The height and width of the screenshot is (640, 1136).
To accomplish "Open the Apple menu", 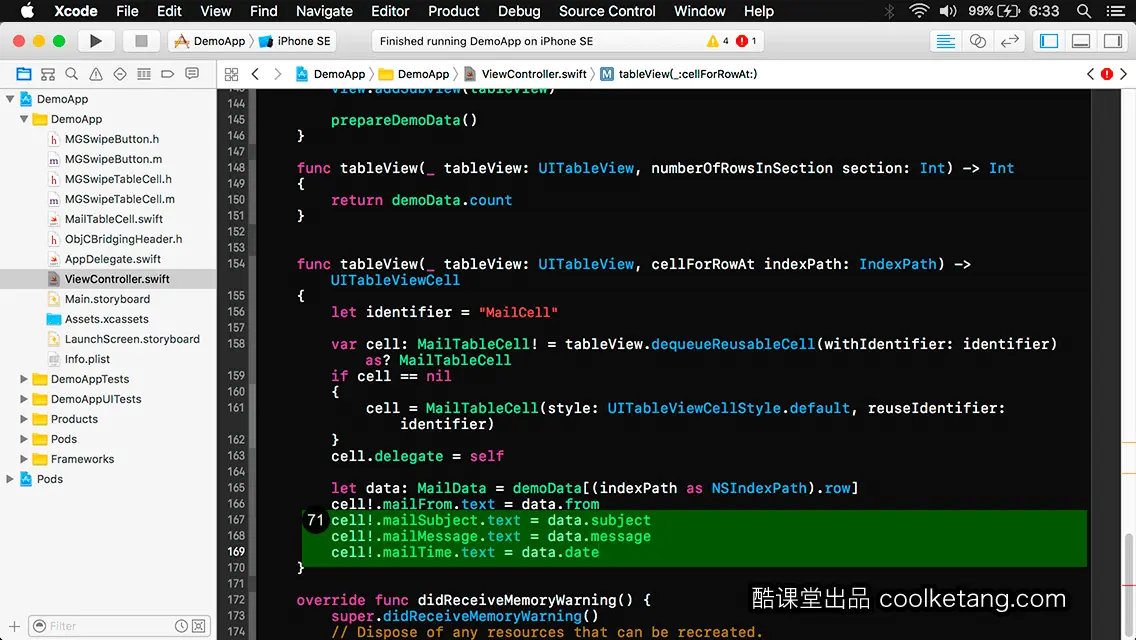I will [x=27, y=11].
